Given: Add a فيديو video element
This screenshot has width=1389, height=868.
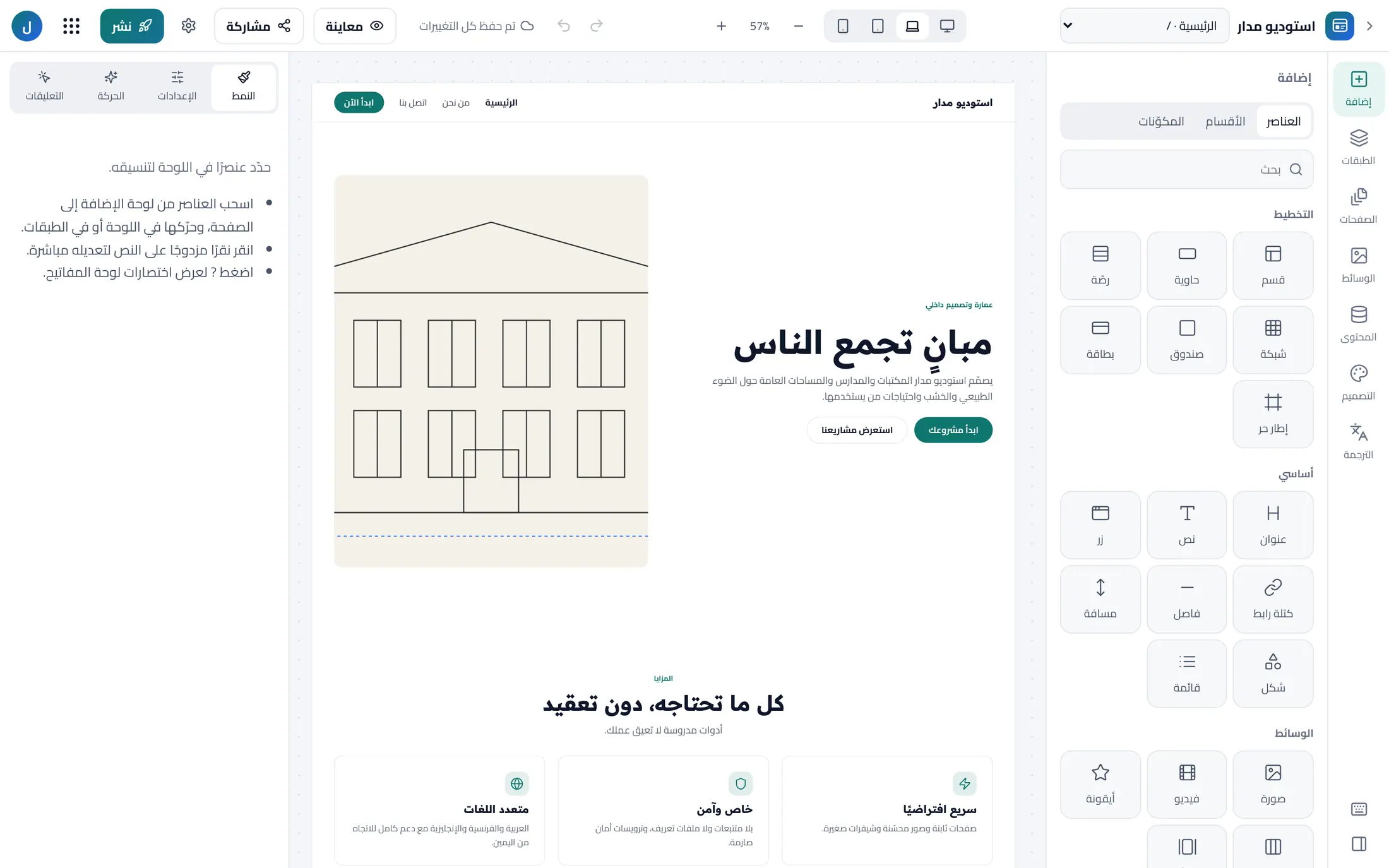Looking at the screenshot, I should tap(1186, 784).
